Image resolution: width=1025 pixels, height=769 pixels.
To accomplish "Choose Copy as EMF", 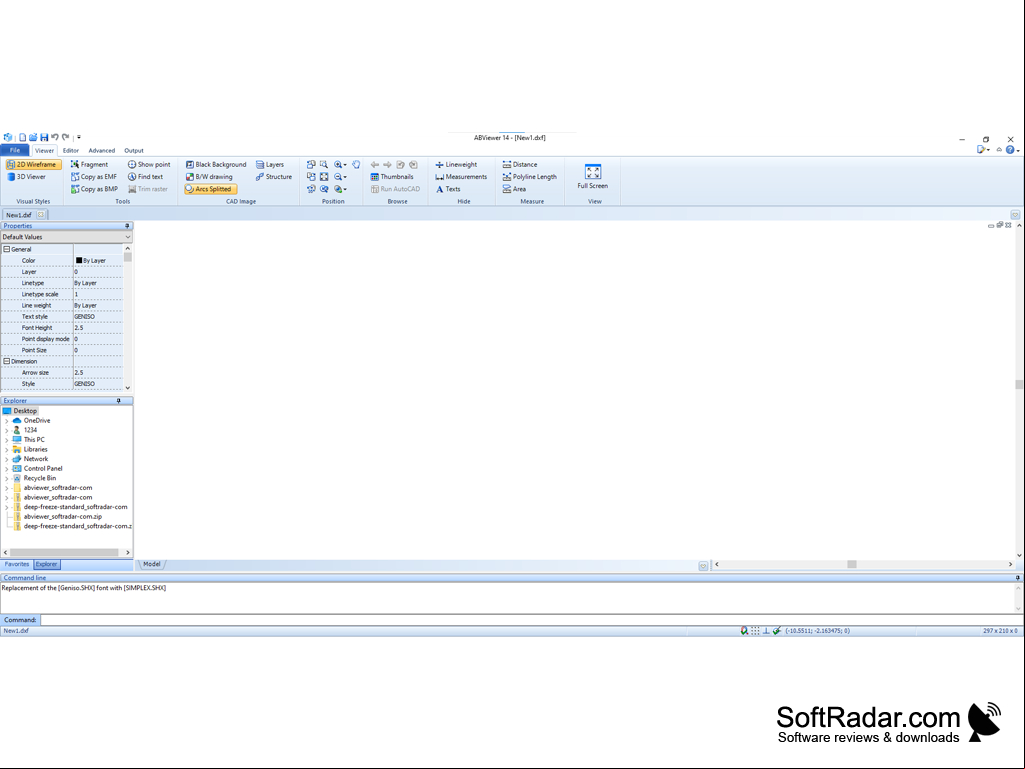I will click(94, 177).
